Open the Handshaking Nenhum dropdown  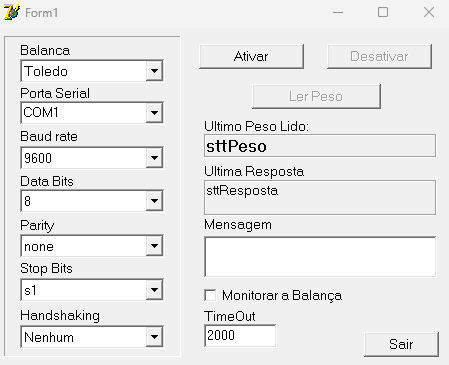click(x=92, y=337)
